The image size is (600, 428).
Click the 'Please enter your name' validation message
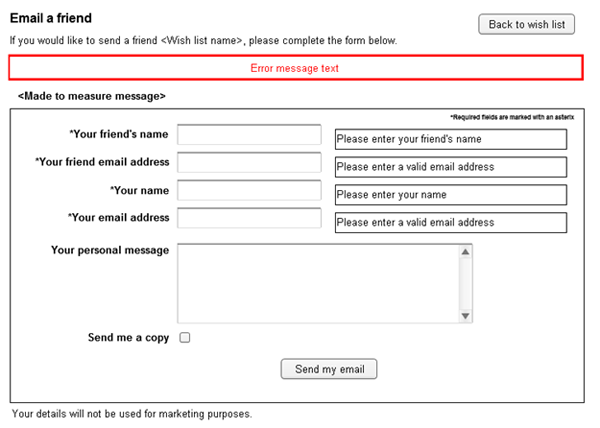tap(450, 195)
